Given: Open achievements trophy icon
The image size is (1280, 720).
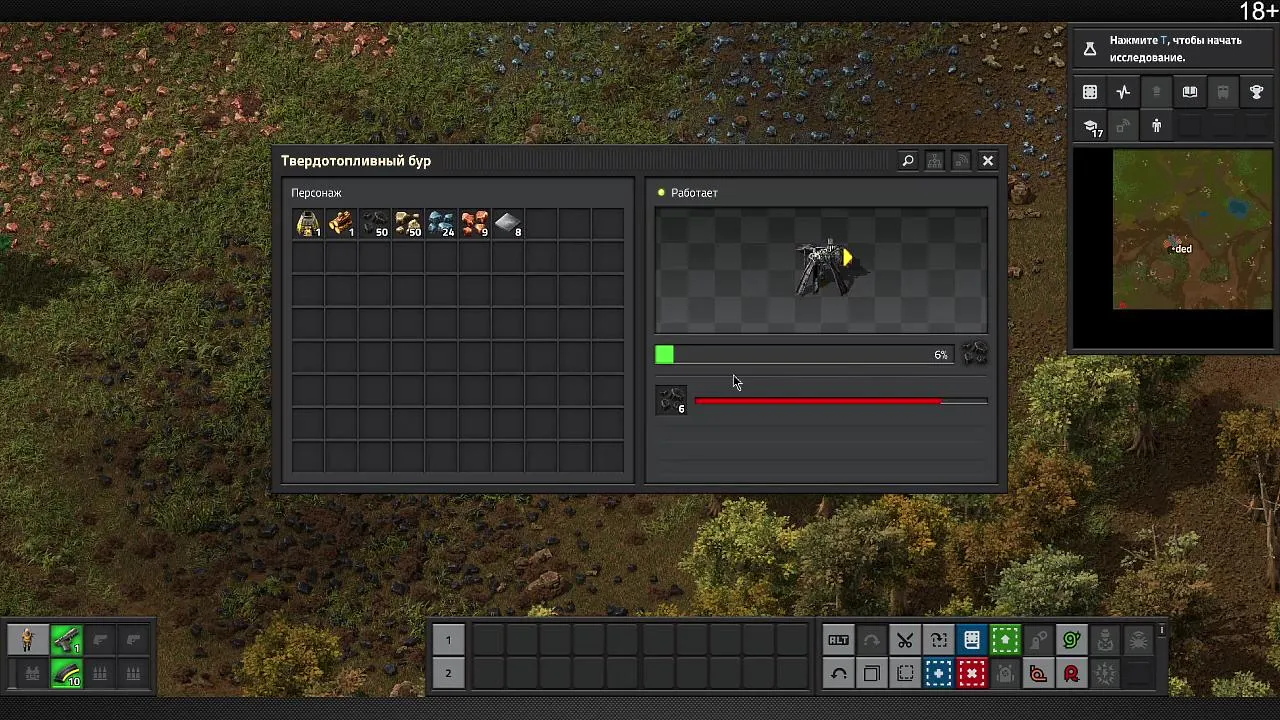Looking at the screenshot, I should click(1257, 92).
